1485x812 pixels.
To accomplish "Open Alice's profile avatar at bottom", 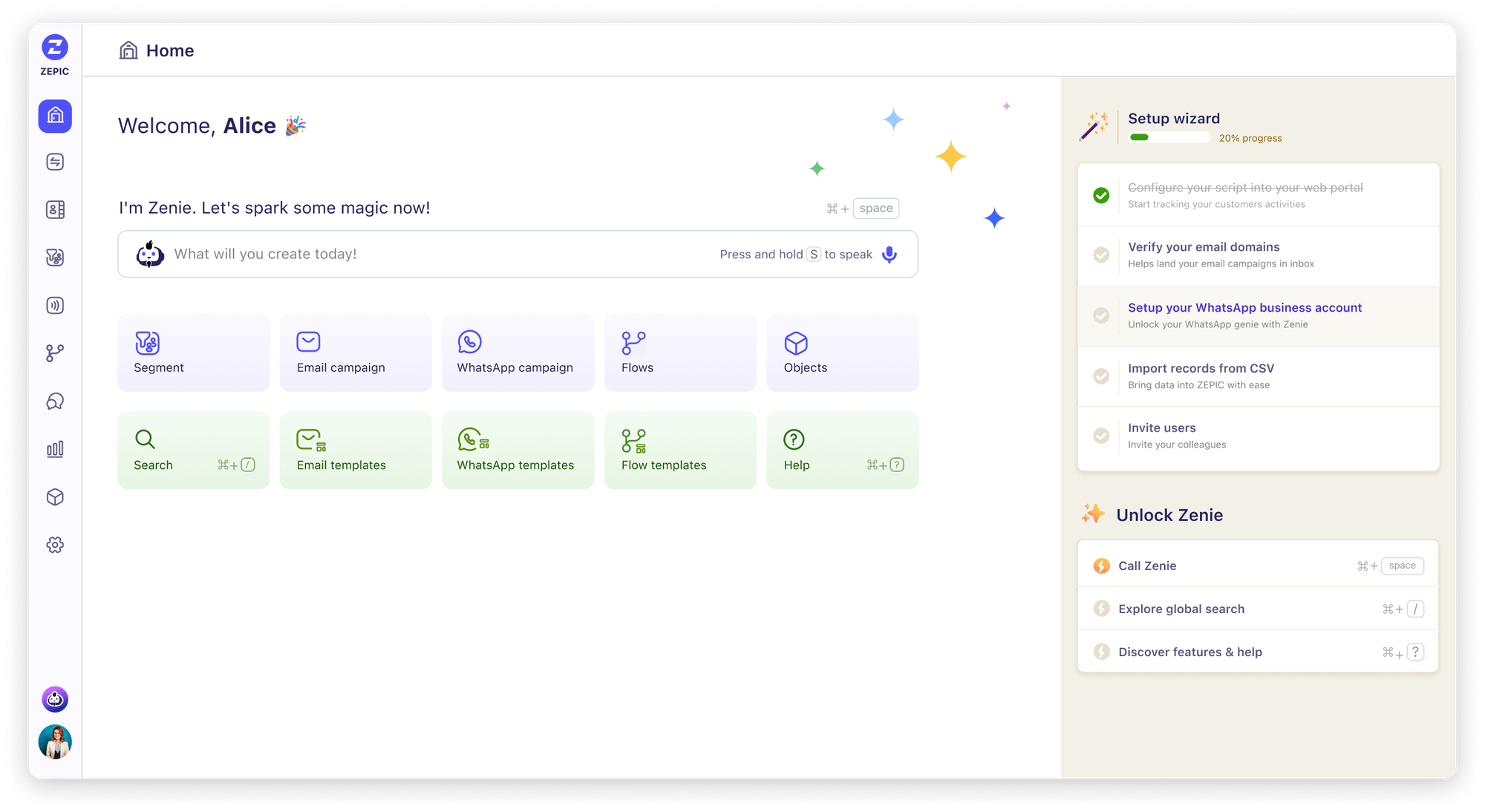I will click(54, 741).
